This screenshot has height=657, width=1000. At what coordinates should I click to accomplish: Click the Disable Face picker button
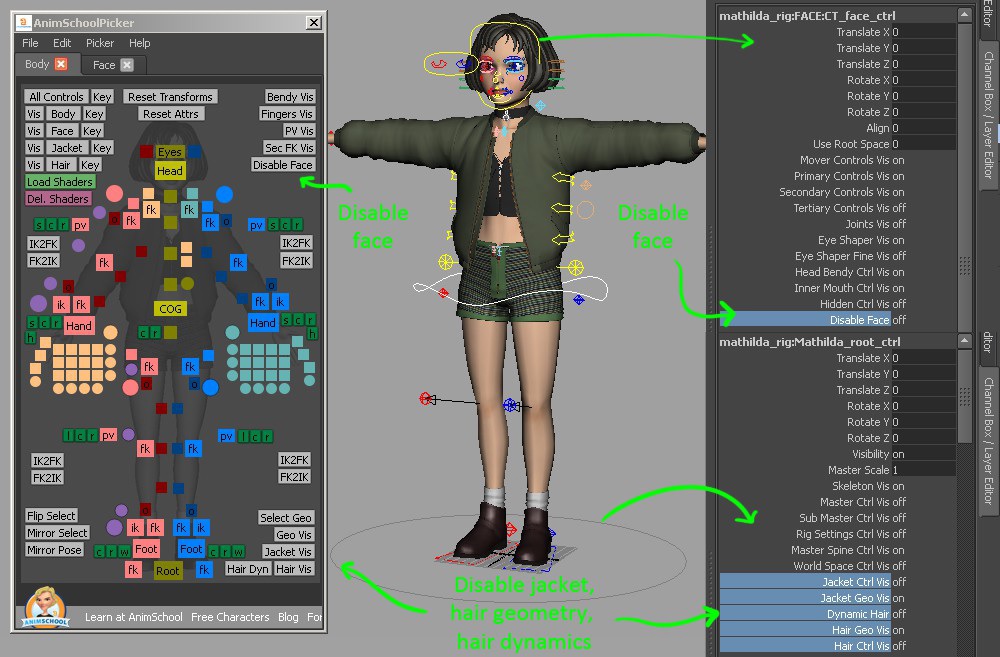coord(283,165)
